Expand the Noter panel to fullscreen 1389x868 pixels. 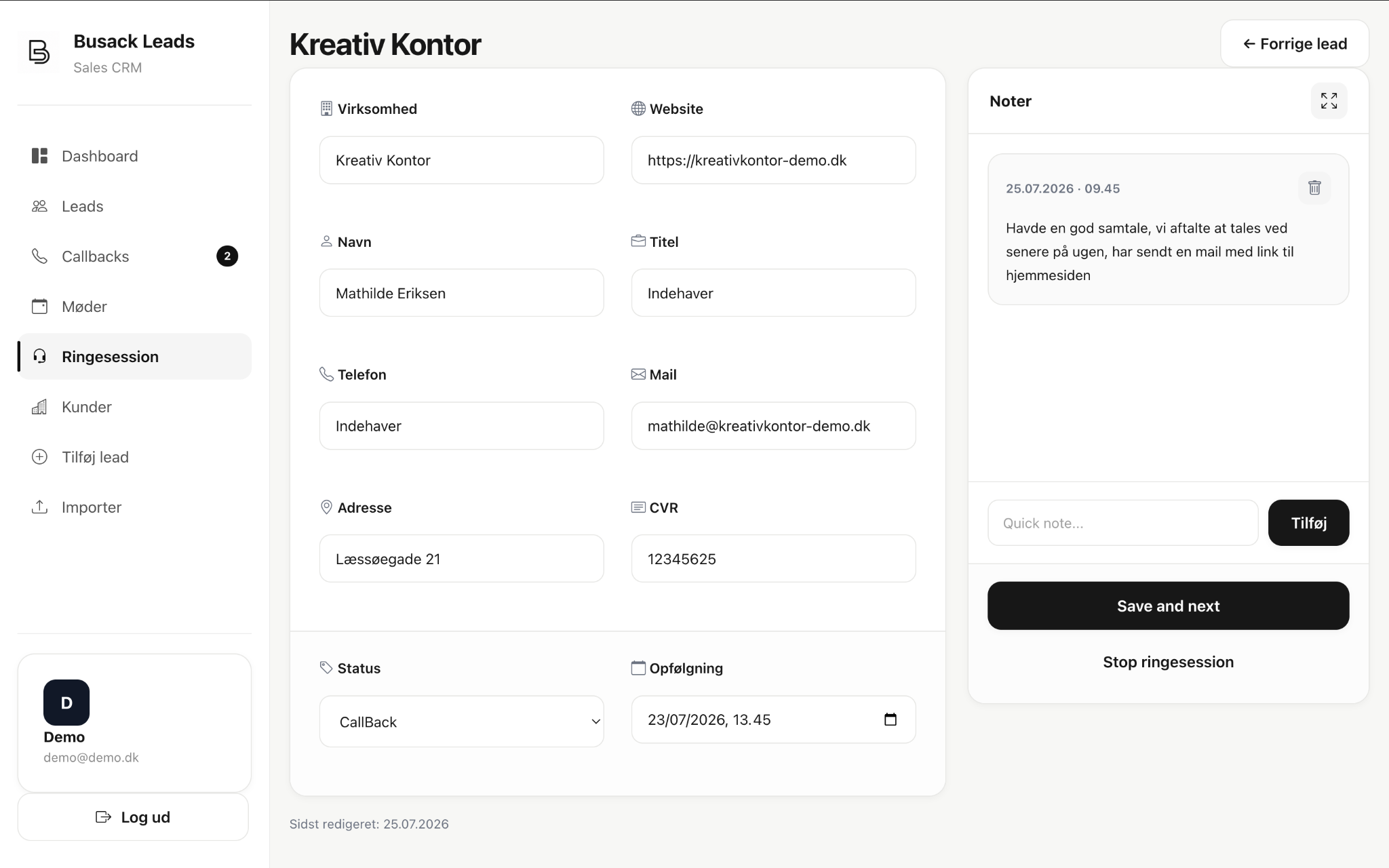pyautogui.click(x=1329, y=101)
